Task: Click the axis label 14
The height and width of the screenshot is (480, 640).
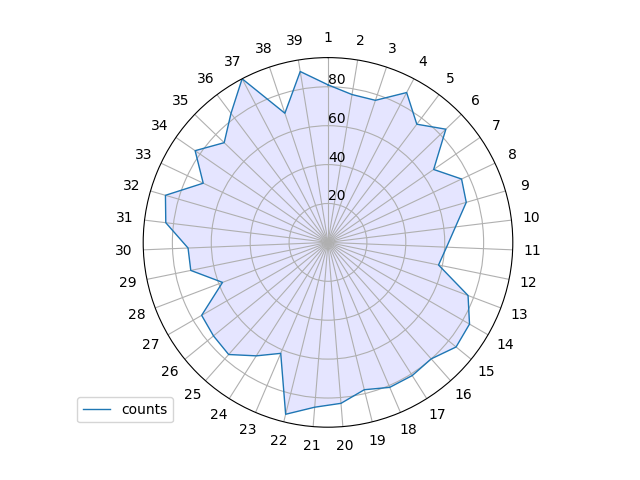Action: pos(505,344)
